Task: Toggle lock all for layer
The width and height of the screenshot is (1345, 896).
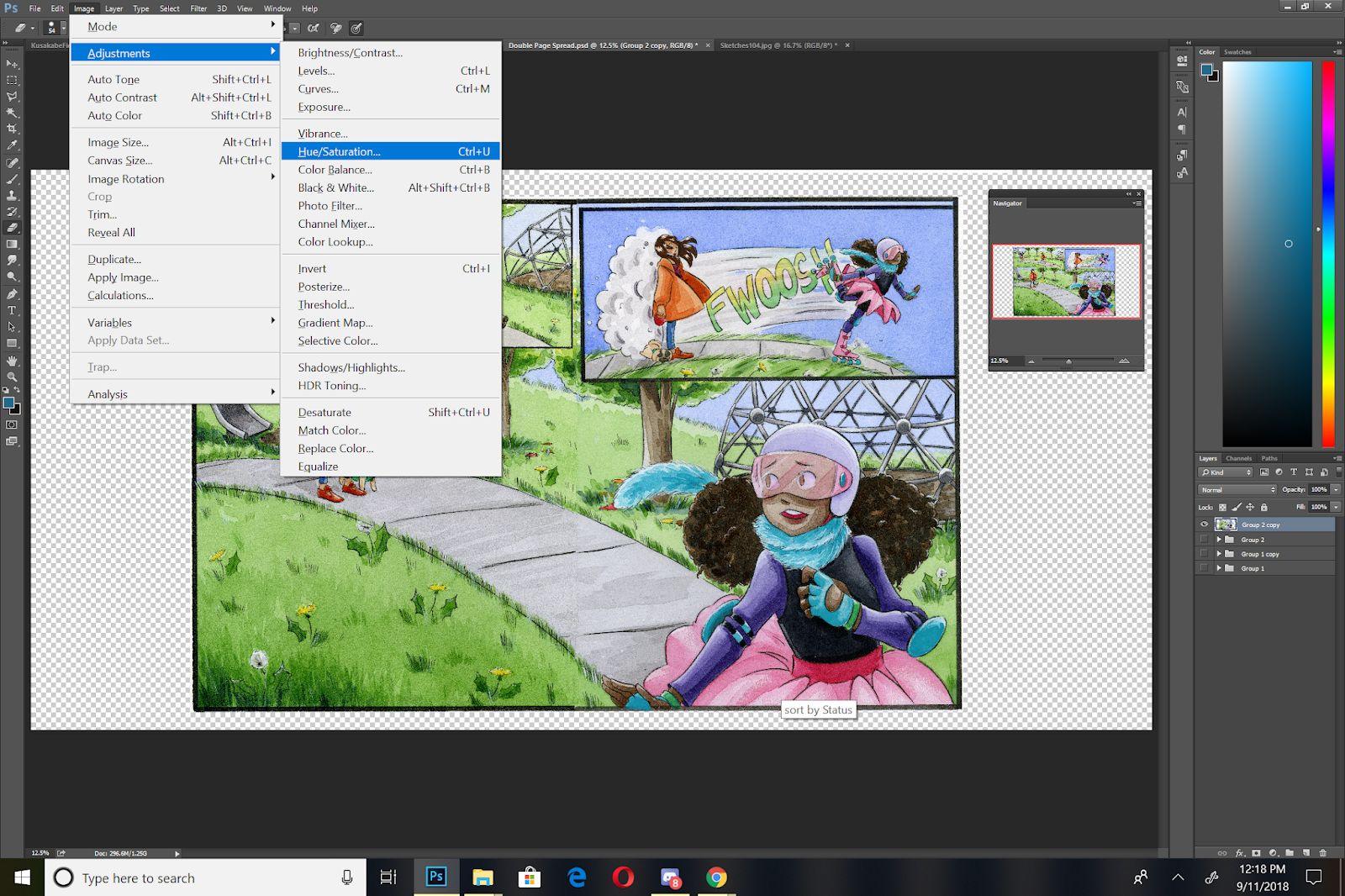Action: (1263, 507)
